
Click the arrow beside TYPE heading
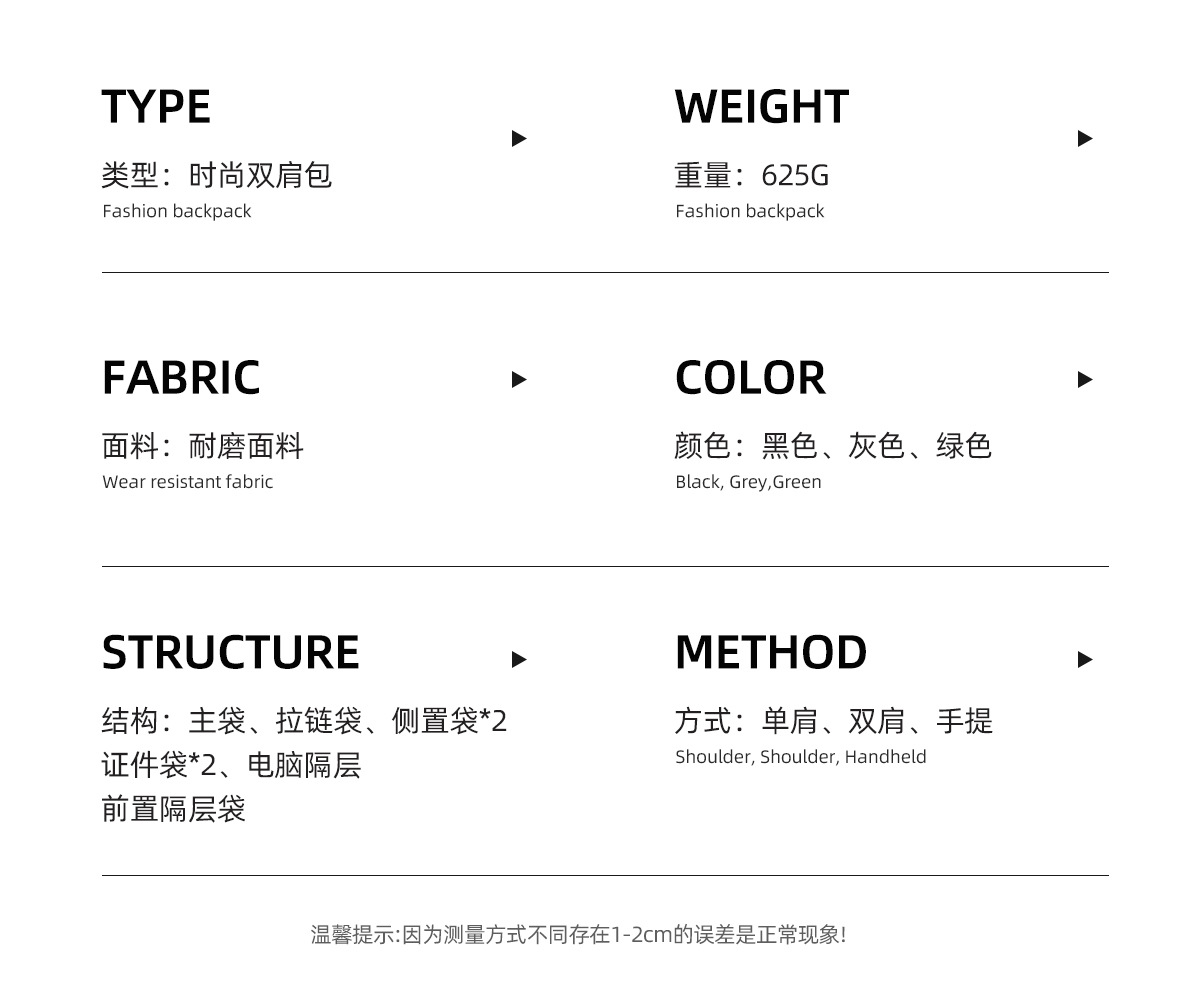pyautogui.click(x=519, y=139)
